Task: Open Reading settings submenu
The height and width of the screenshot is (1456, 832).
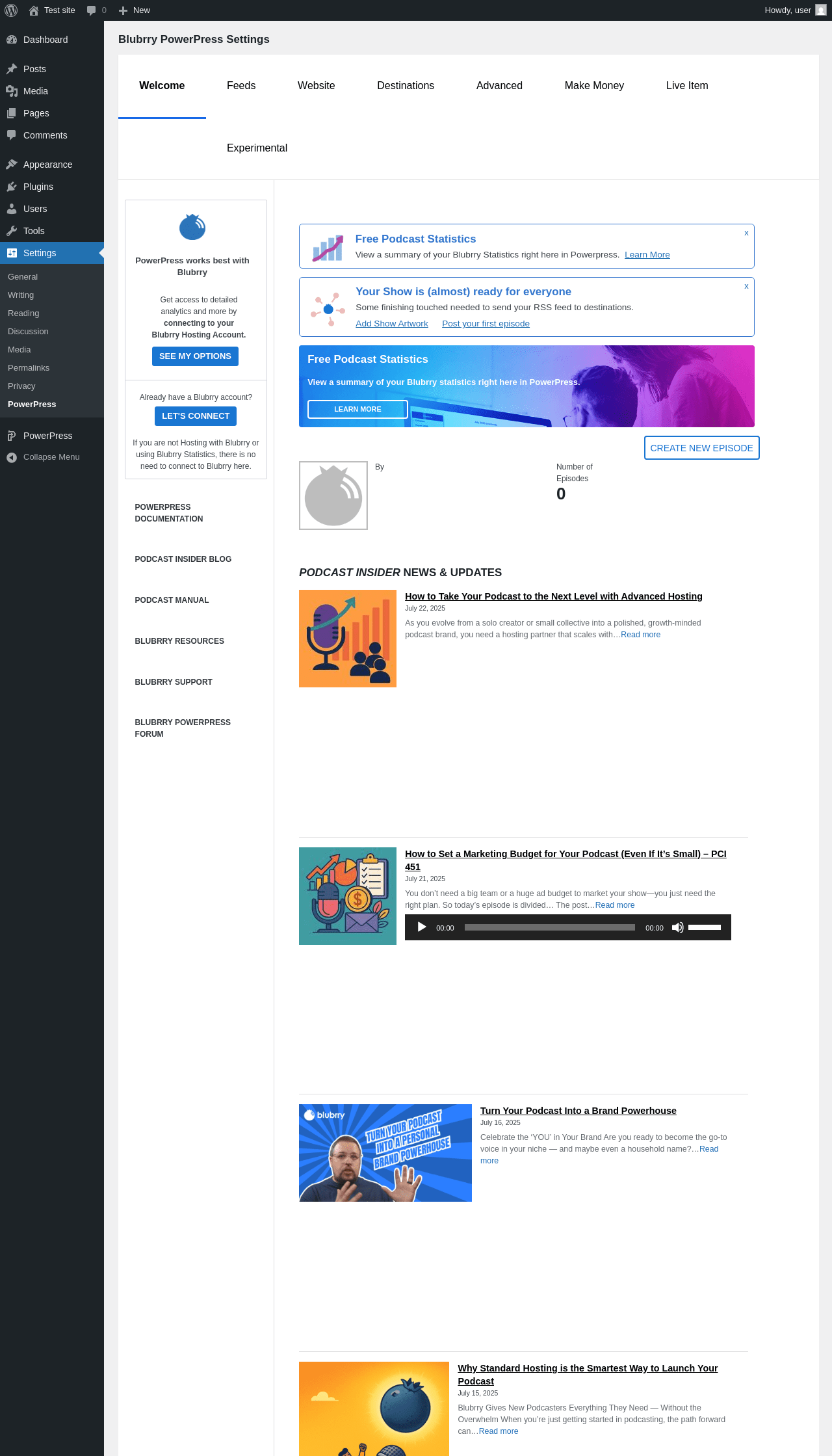Action: coord(23,313)
